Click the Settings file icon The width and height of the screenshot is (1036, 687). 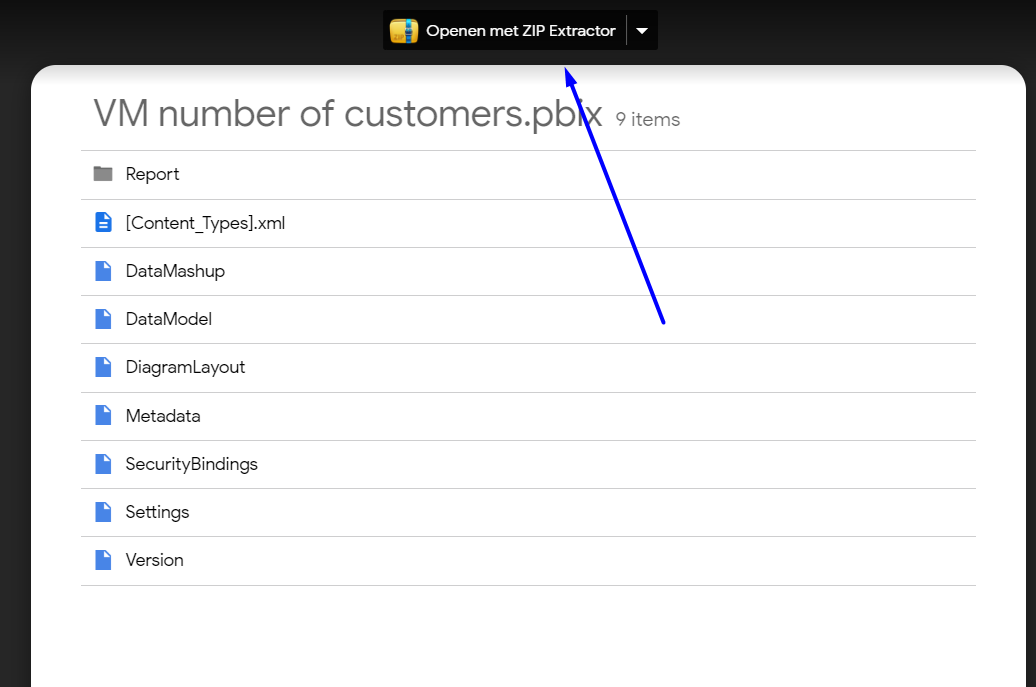(103, 512)
